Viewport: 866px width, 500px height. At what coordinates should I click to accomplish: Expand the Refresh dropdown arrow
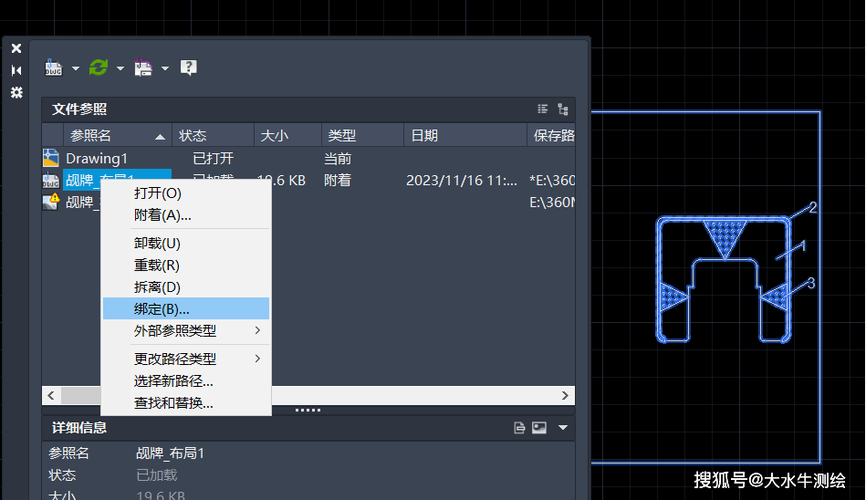pos(120,69)
